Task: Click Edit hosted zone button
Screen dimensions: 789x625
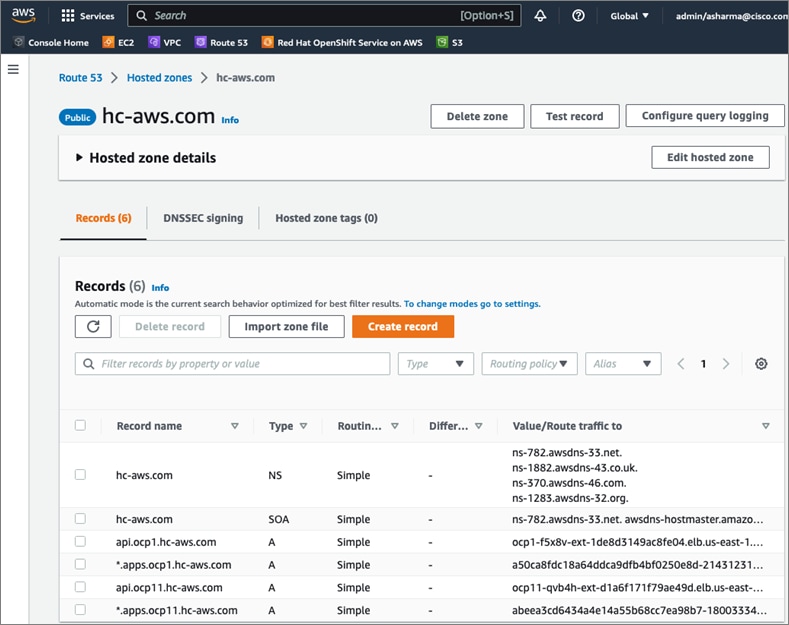Action: [x=710, y=158]
